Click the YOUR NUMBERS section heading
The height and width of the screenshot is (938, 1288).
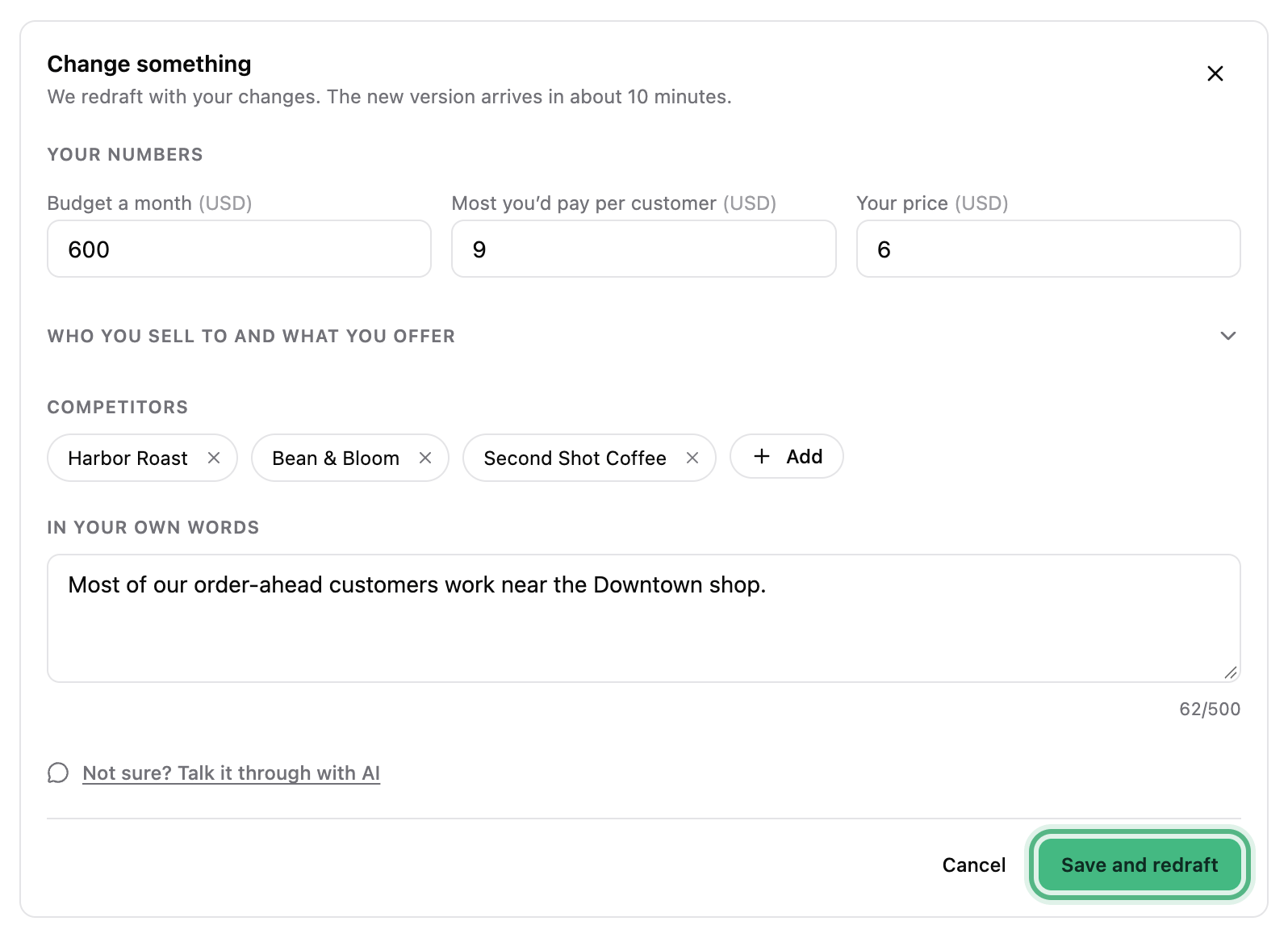click(x=125, y=154)
